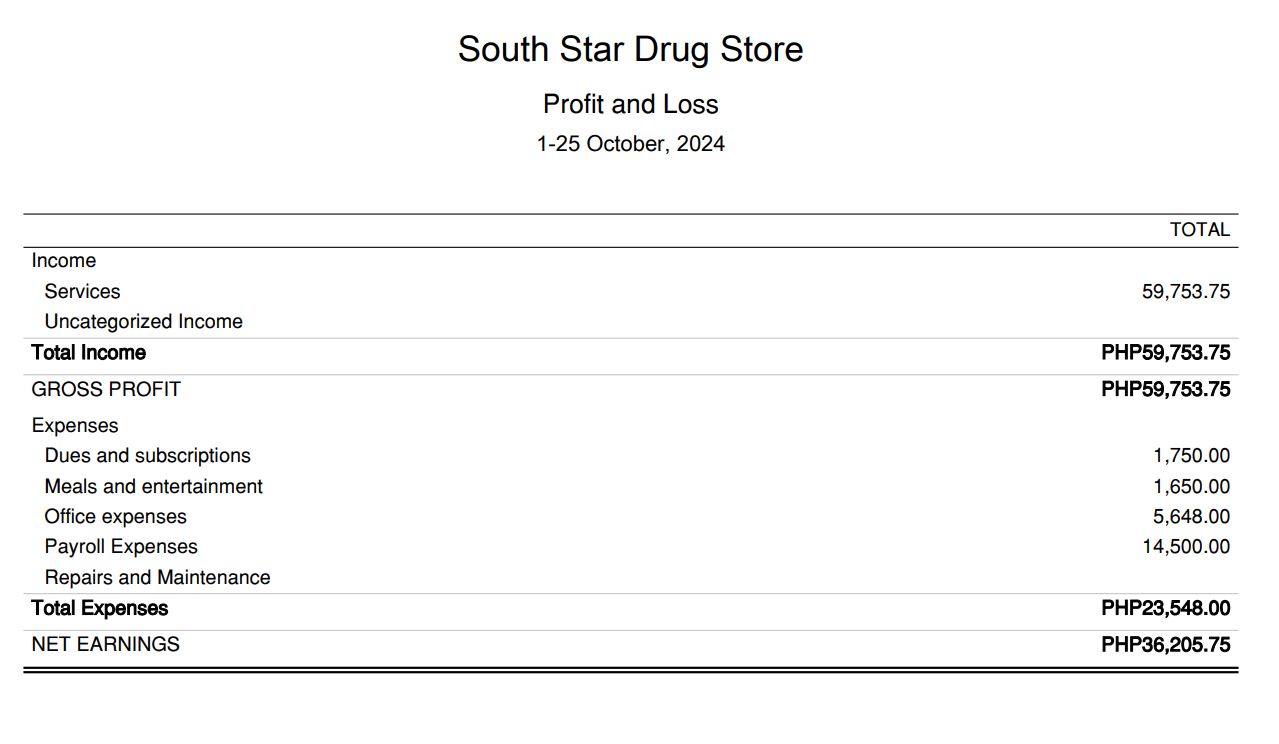
Task: Open the Total Income amount PHP59,753.75
Action: (1165, 353)
